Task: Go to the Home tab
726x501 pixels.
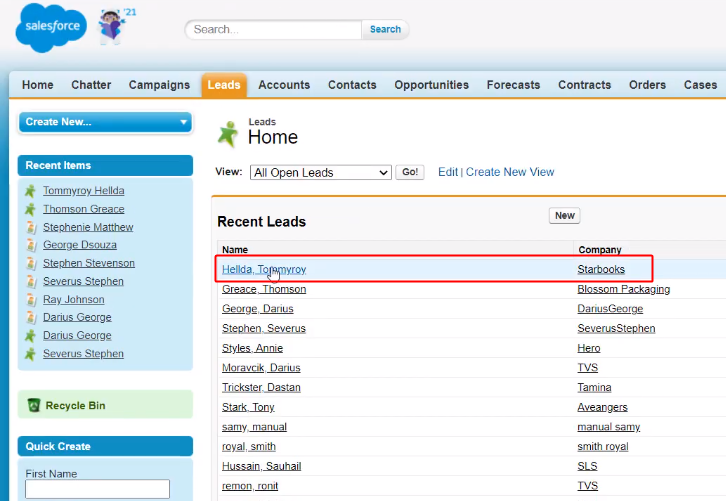Action: coord(38,85)
